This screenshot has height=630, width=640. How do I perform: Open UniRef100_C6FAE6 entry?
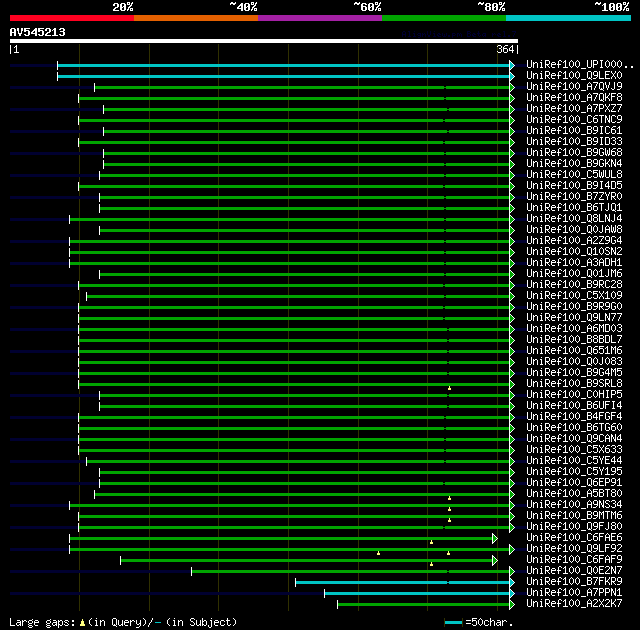tap(574, 538)
